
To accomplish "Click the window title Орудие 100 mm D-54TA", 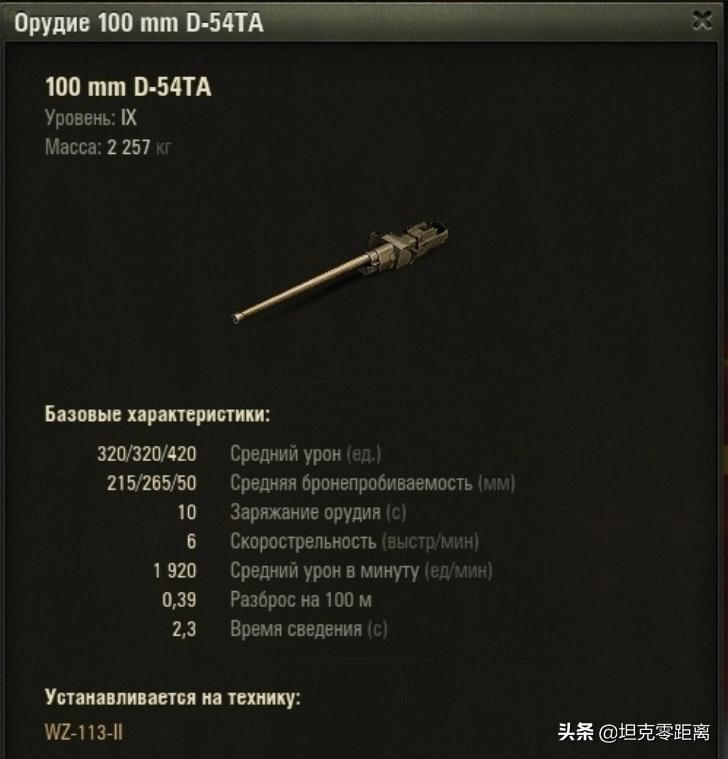I will click(x=138, y=23).
